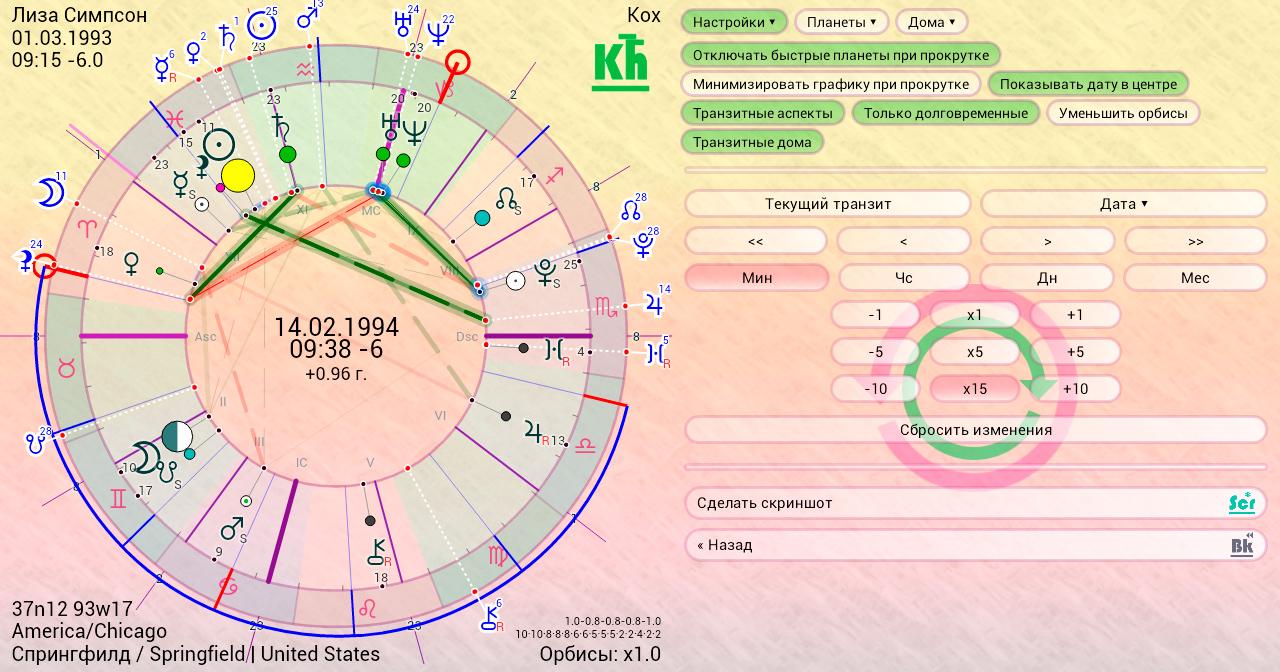Toggle disabling fast planets while scrolling
Image resolution: width=1280 pixels, height=672 pixels.
(x=840, y=55)
